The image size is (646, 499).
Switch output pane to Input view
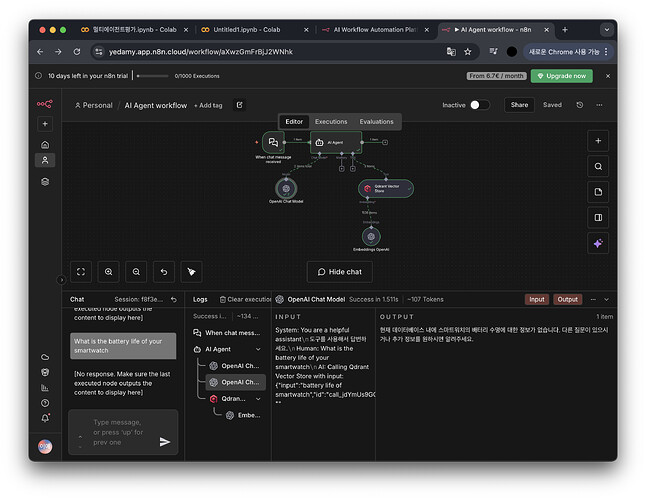pyautogui.click(x=537, y=299)
